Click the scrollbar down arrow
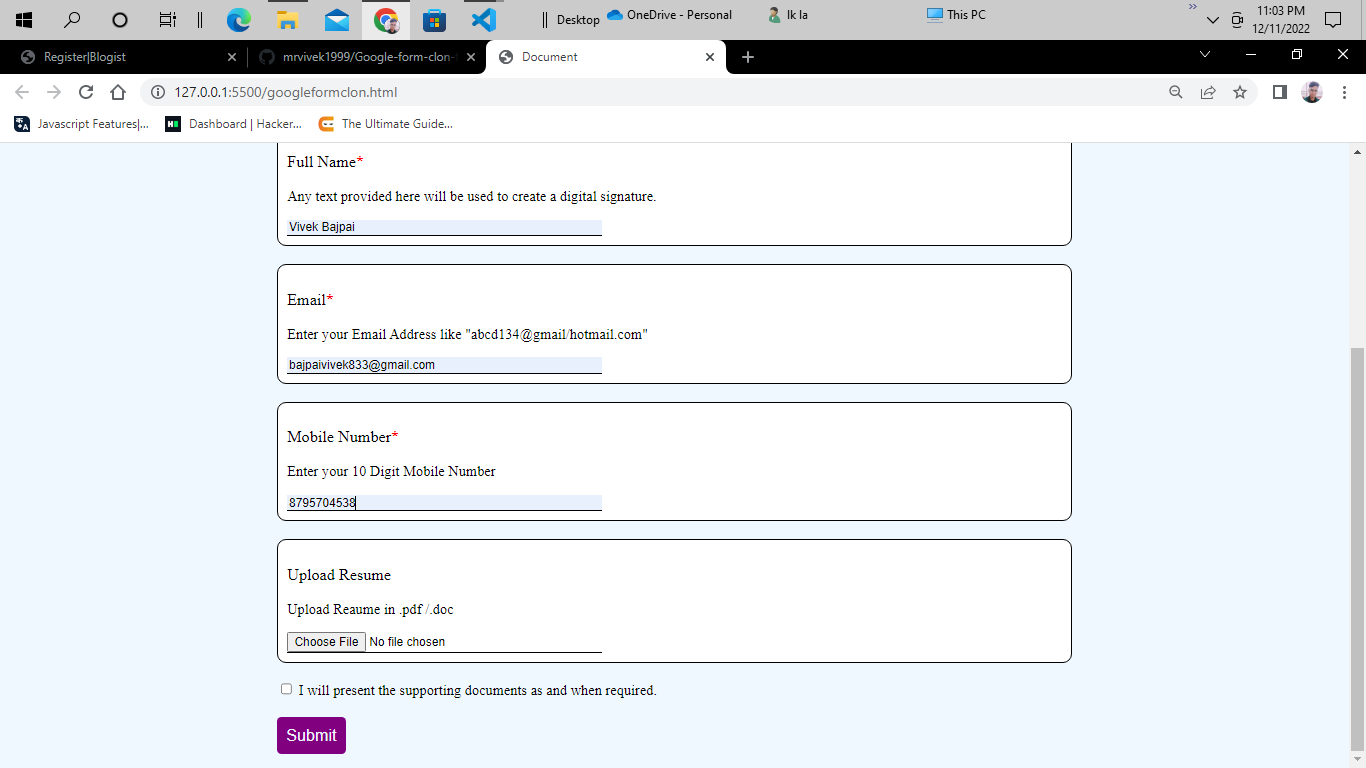The image size is (1366, 768). point(1357,759)
